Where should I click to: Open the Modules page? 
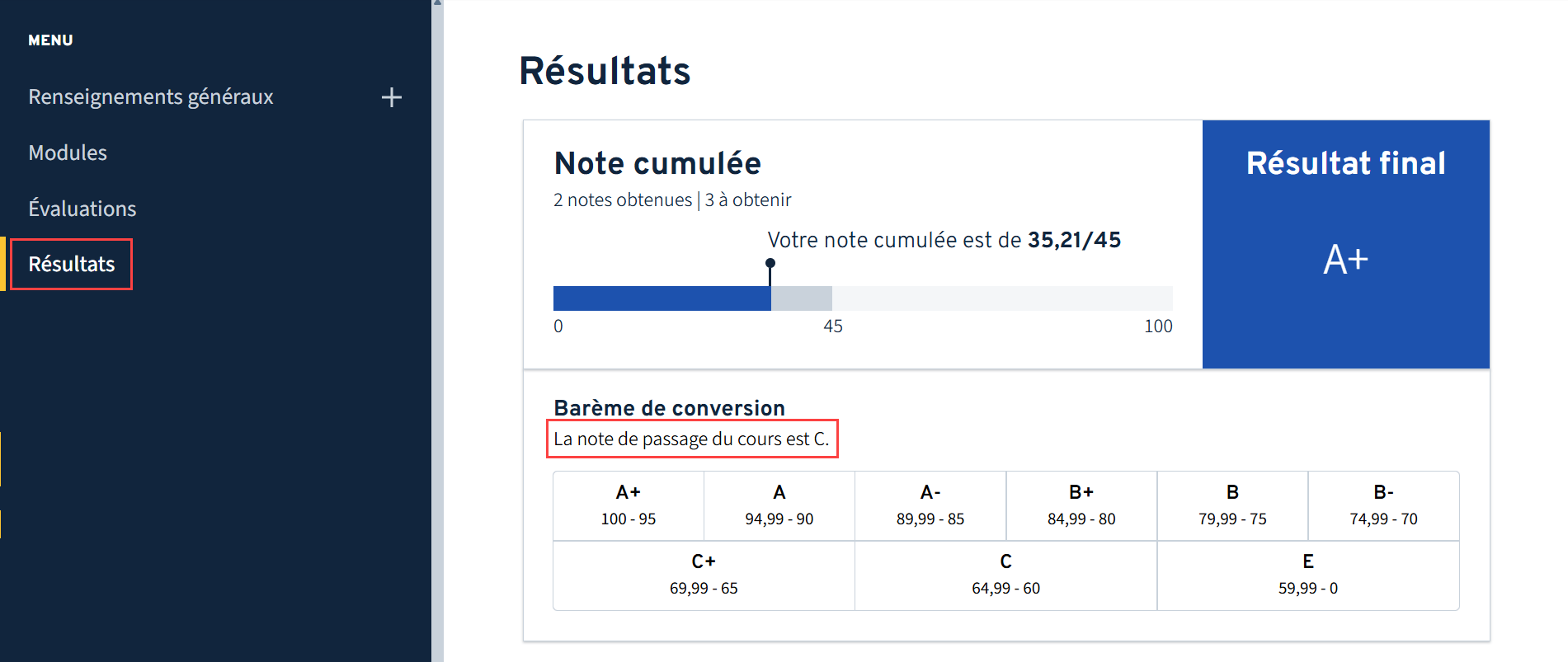tap(68, 153)
